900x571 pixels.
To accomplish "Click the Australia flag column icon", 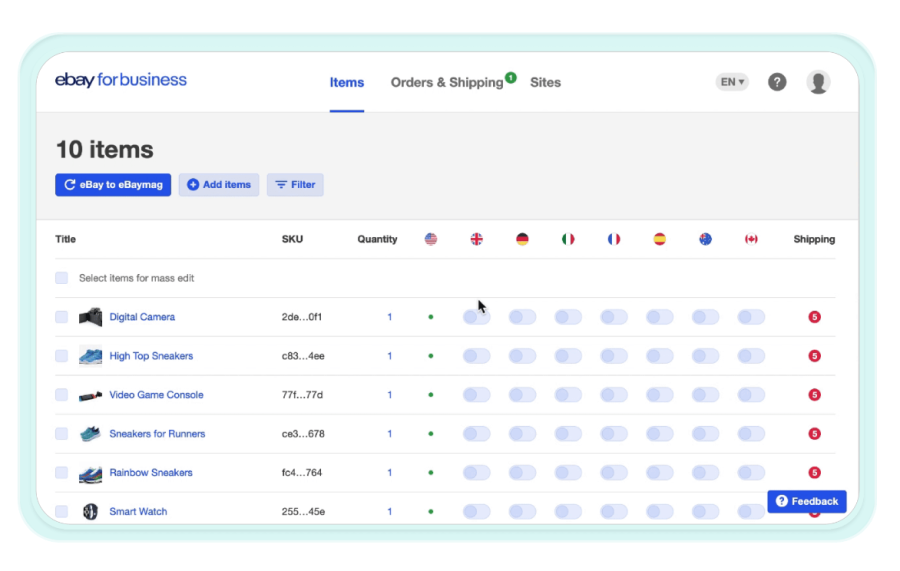I will click(x=705, y=239).
